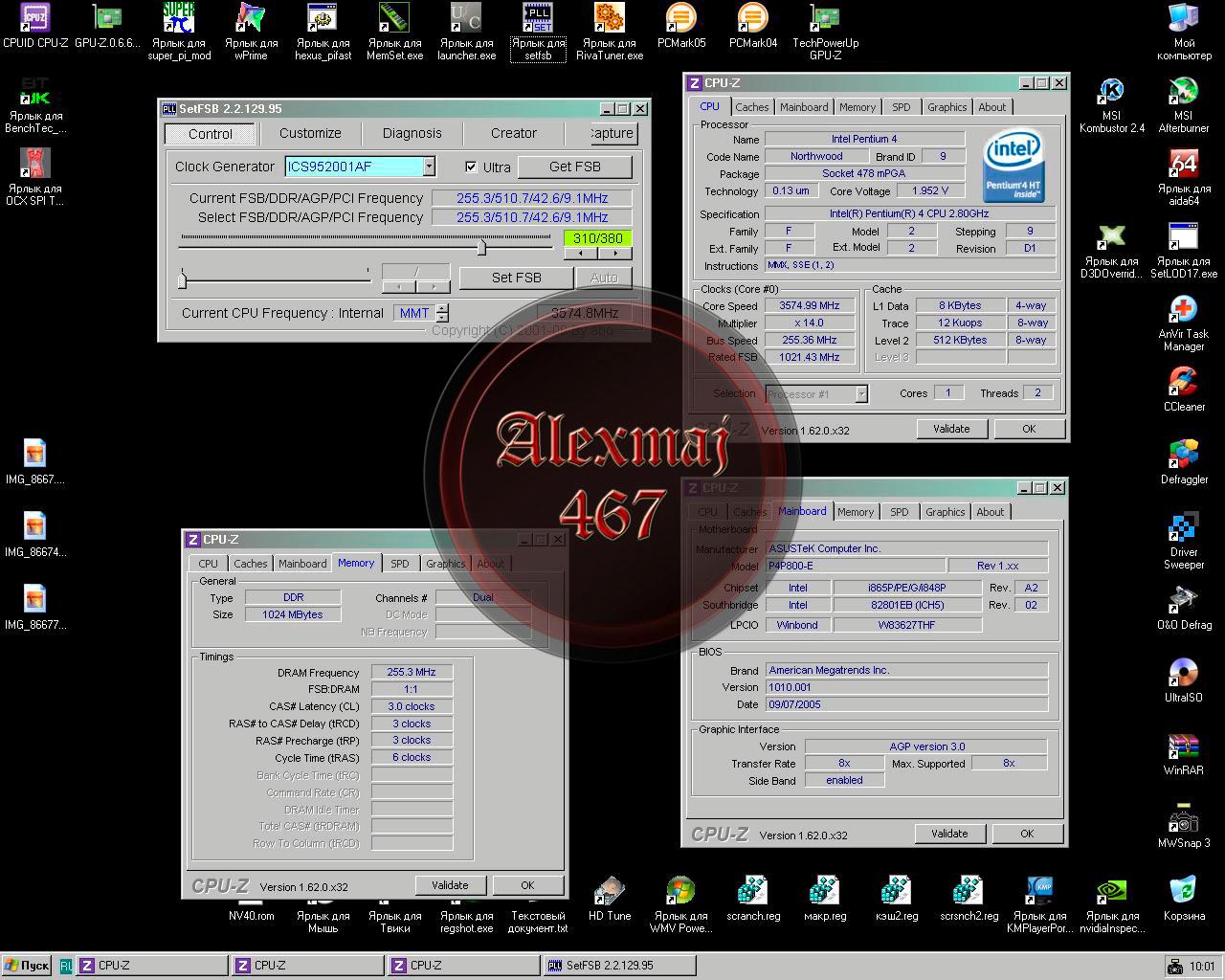Click the lower SetFSB slider thumb
This screenshot has width=1225, height=980.
pyautogui.click(x=182, y=279)
